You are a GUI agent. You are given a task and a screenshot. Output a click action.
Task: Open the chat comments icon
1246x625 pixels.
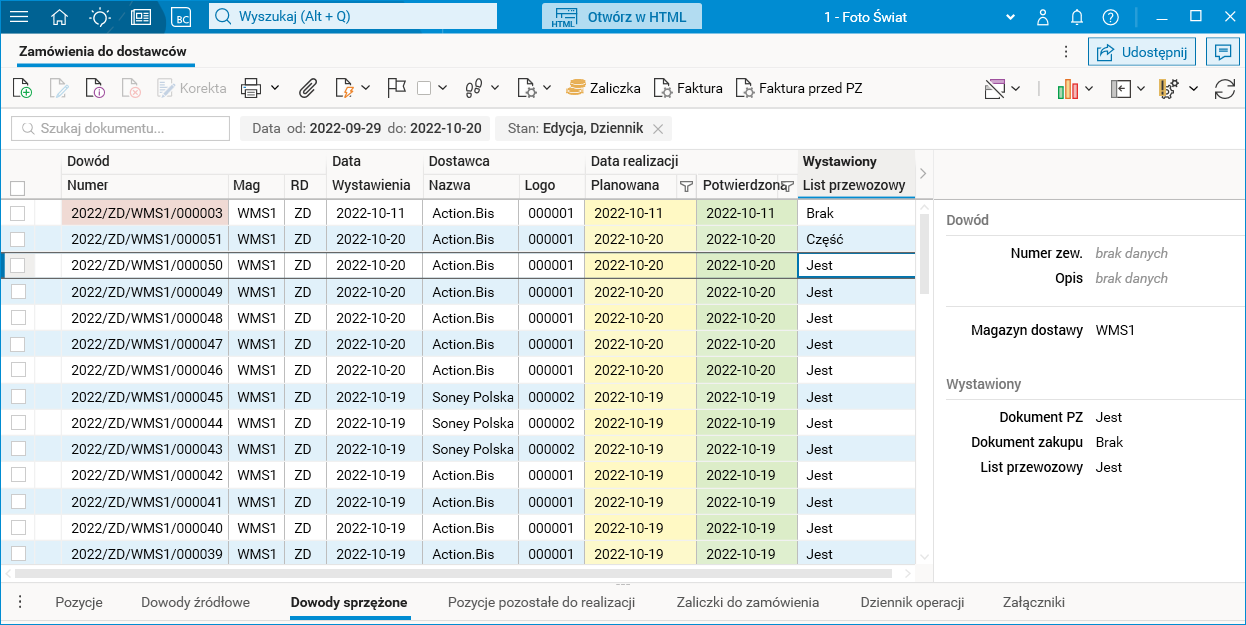(1222, 53)
